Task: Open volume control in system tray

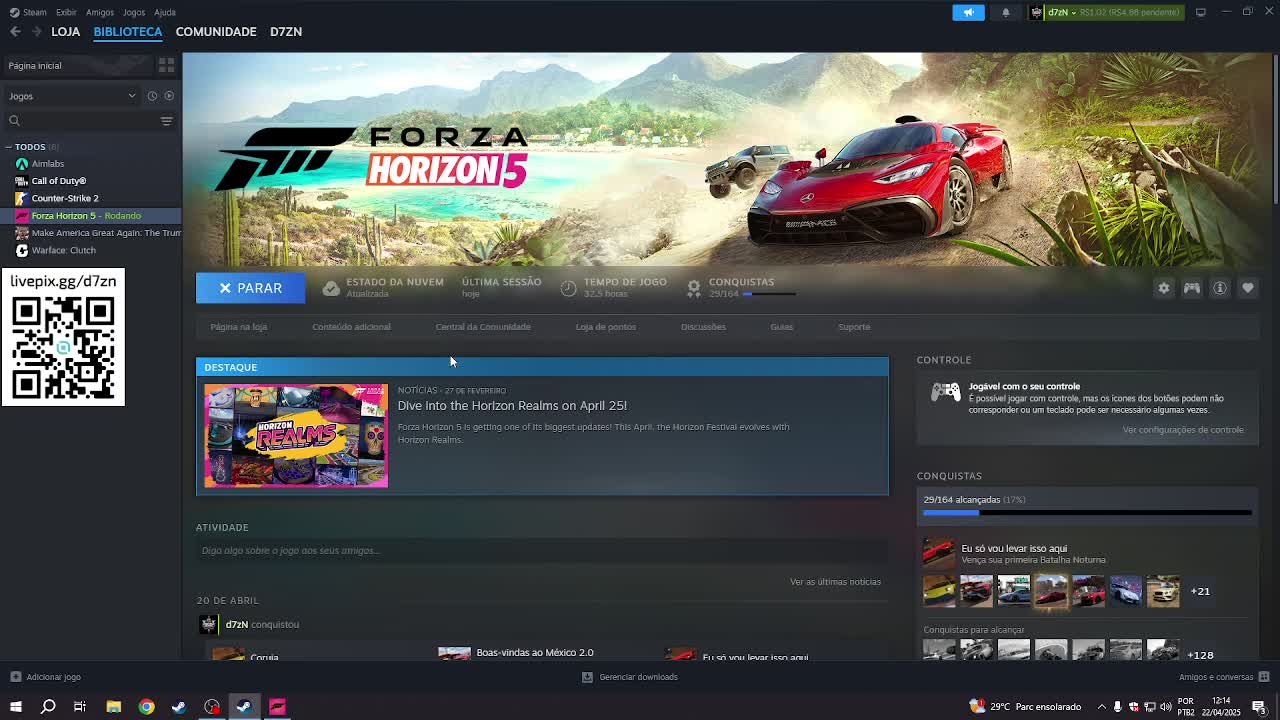Action: tap(1166, 707)
